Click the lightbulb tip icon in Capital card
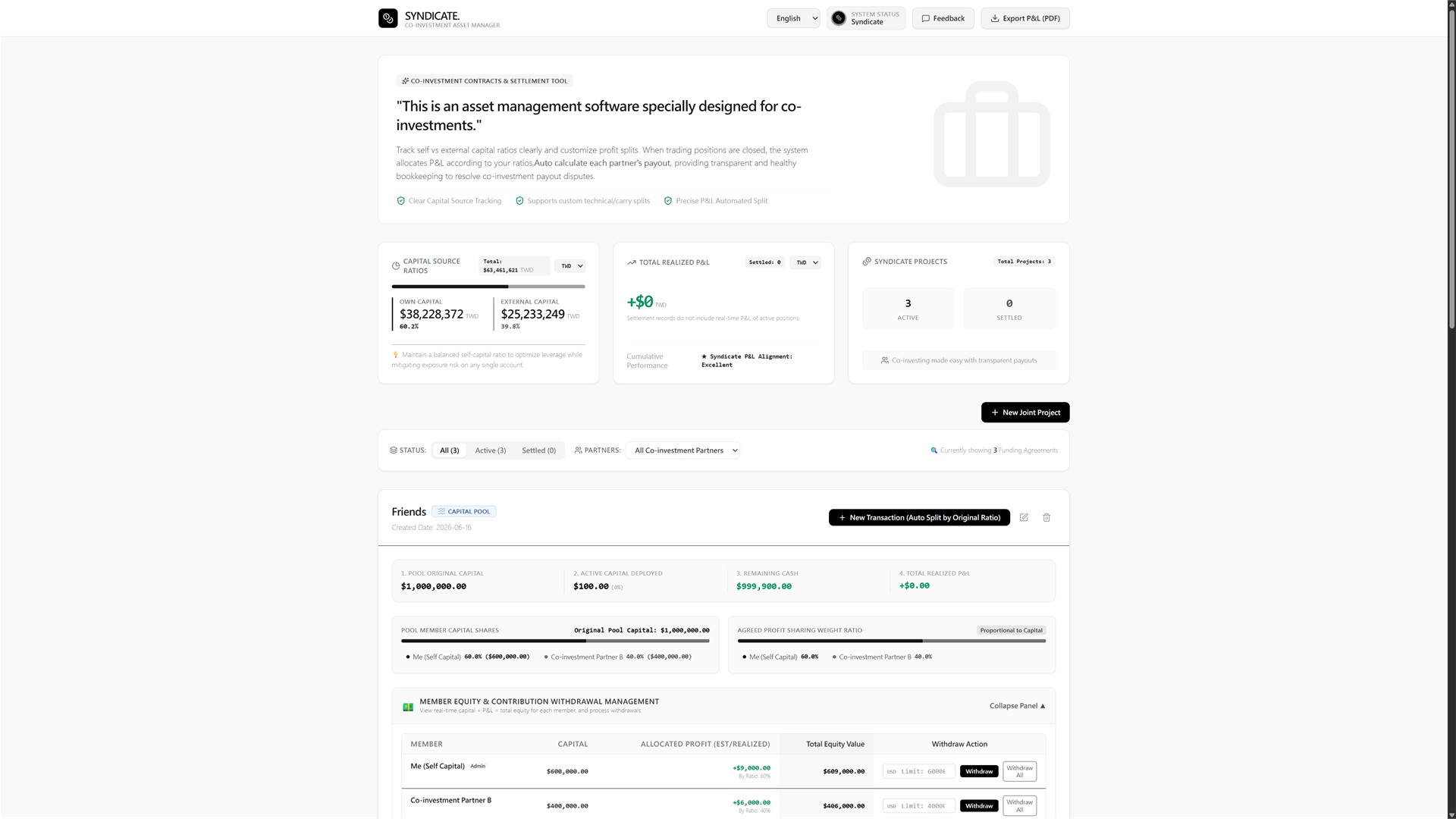Image resolution: width=1456 pixels, height=819 pixels. pyautogui.click(x=396, y=355)
